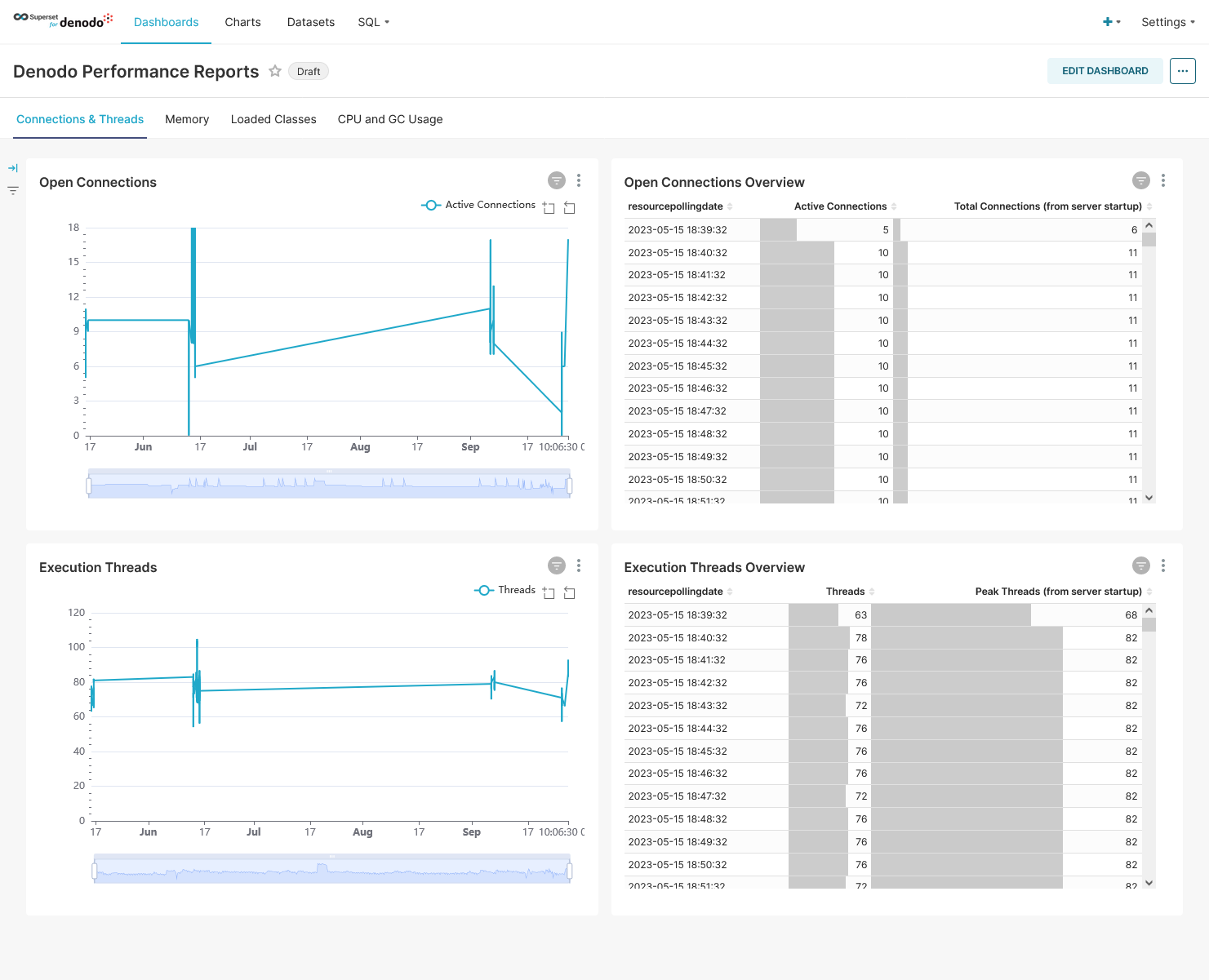Select Open Connections row 2023-05-15 18:50:32
This screenshot has width=1209, height=980.
pyautogui.click(x=883, y=480)
